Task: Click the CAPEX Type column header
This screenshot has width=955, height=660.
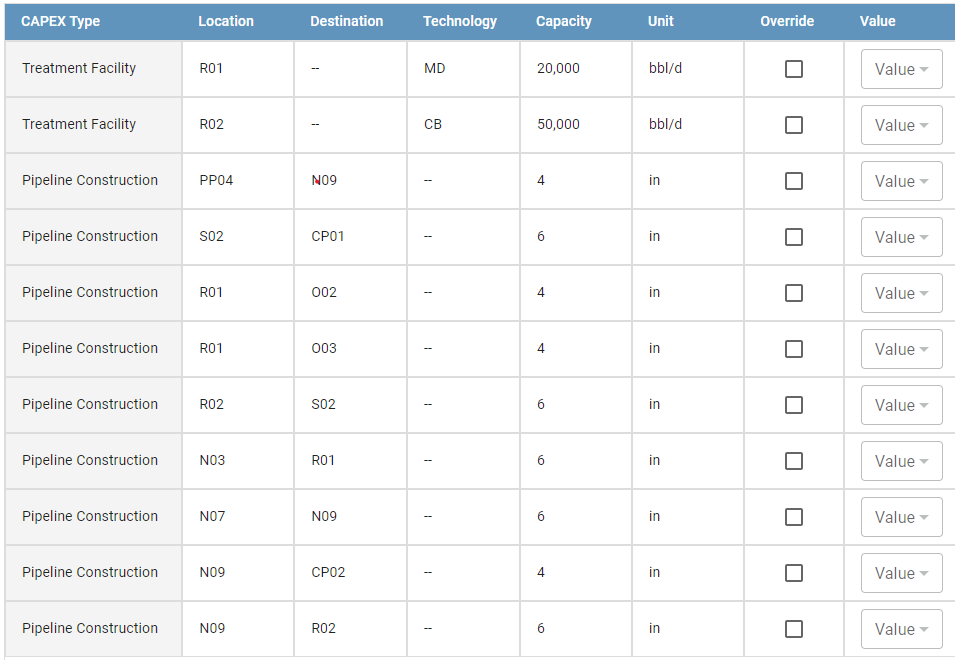Action: (x=60, y=21)
